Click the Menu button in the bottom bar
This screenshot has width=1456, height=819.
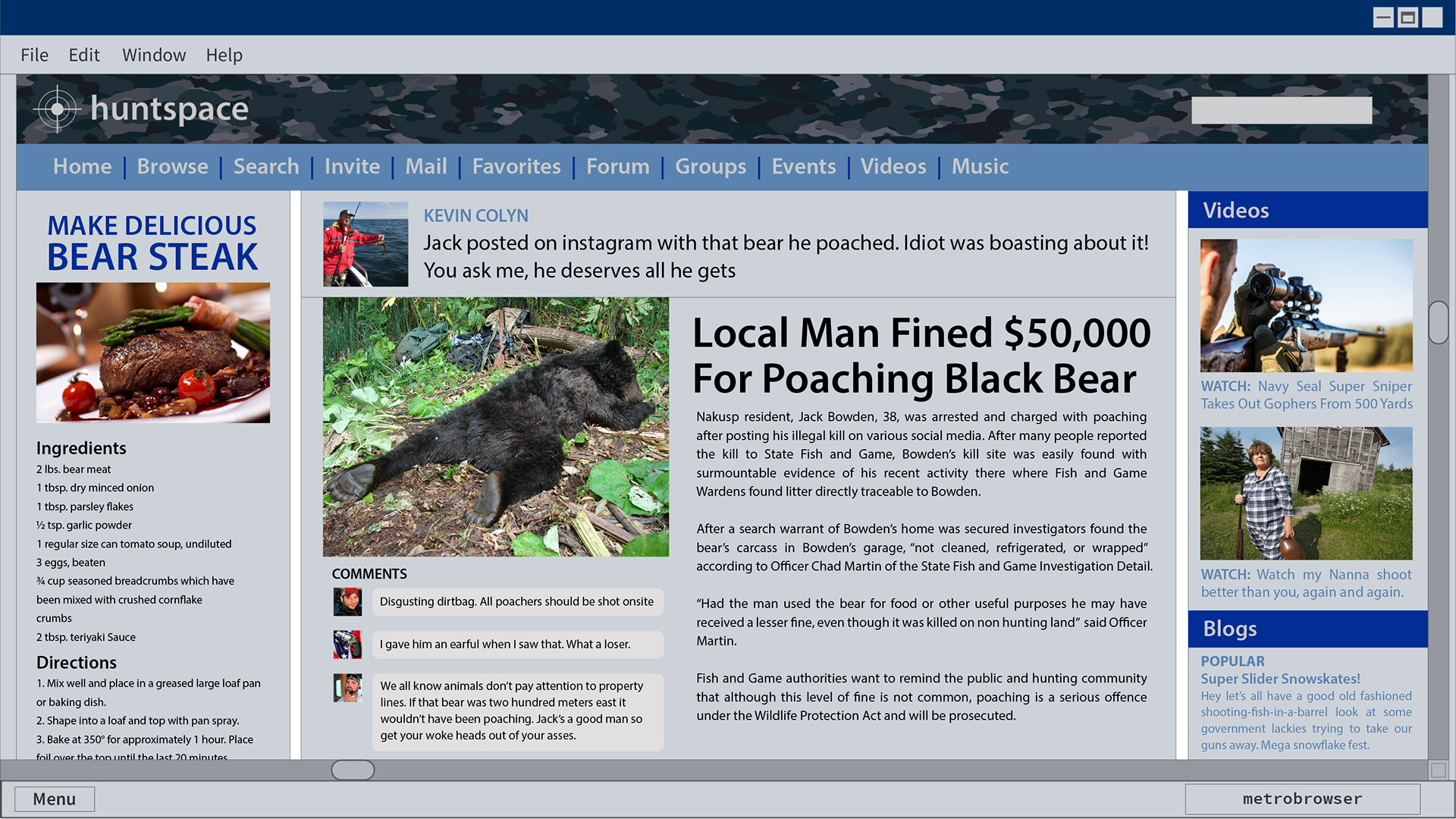coord(55,799)
